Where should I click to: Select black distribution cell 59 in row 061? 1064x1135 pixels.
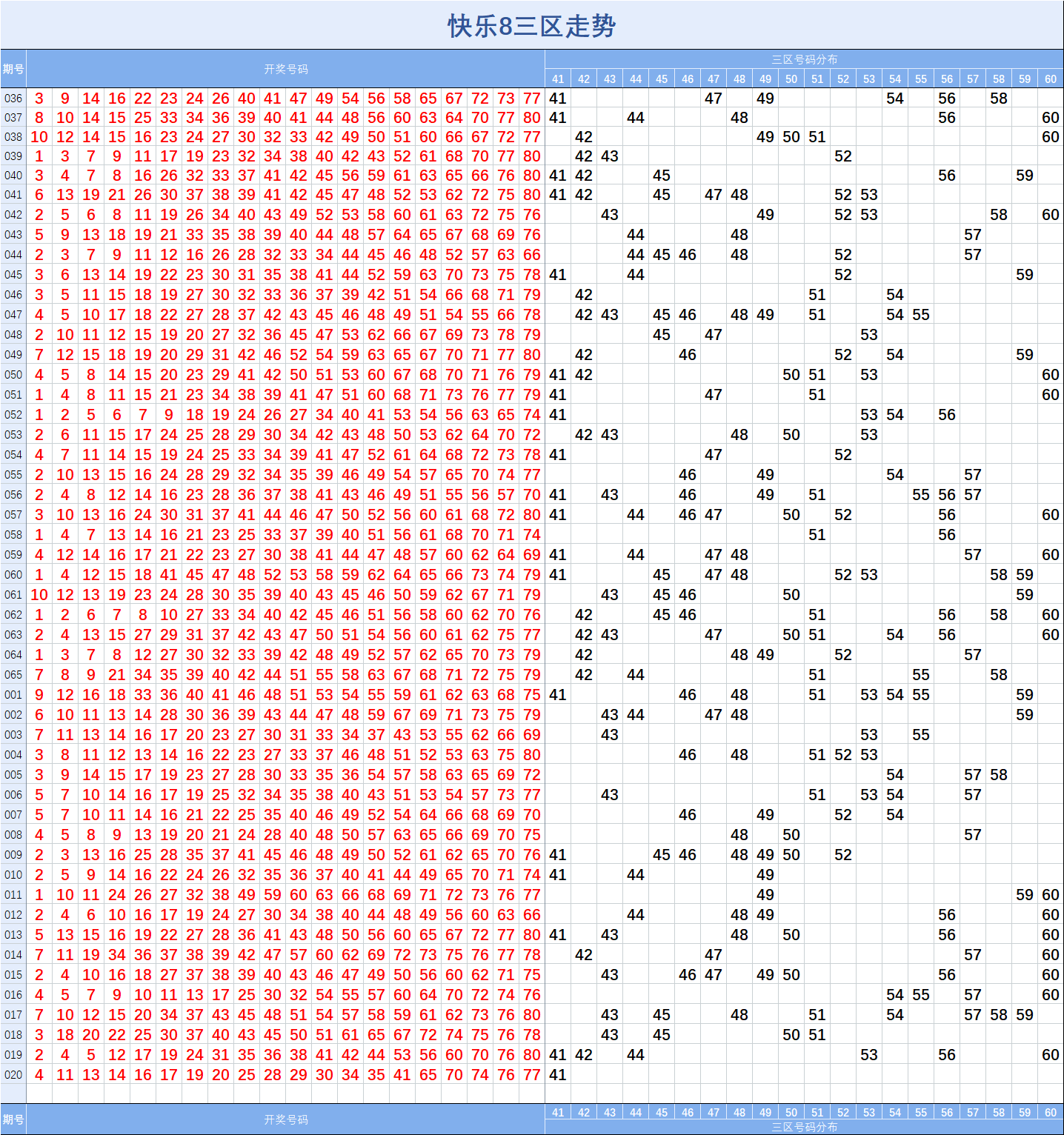click(x=1025, y=595)
